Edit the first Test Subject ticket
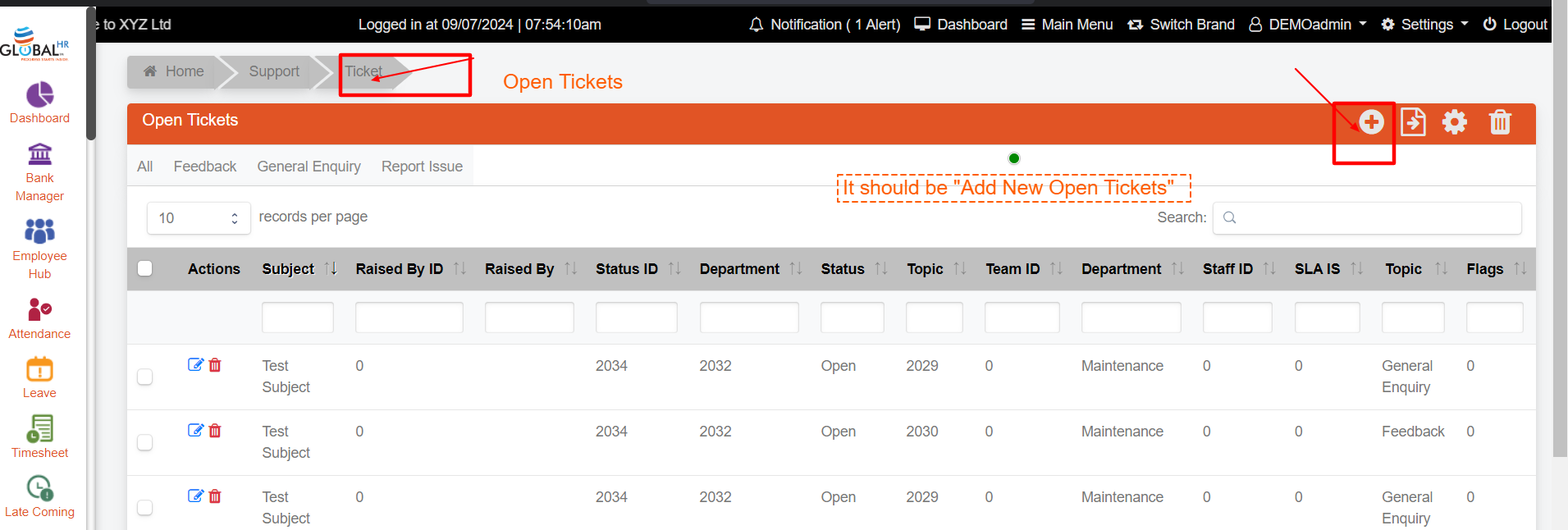This screenshot has width=1568, height=530. coord(195,365)
